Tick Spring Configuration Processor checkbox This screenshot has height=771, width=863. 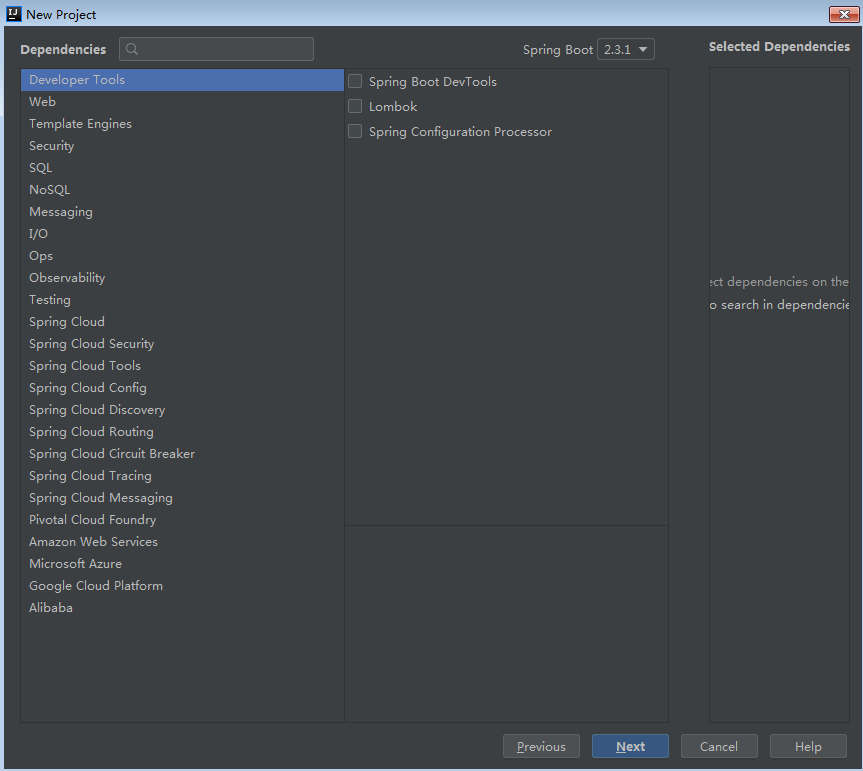[x=355, y=132]
